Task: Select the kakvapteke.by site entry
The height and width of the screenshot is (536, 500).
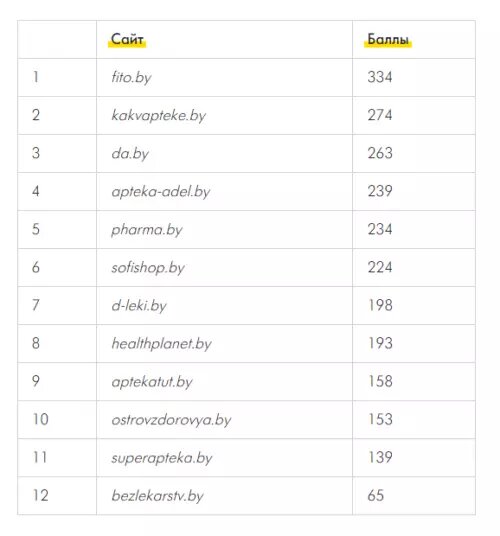Action: (159, 116)
